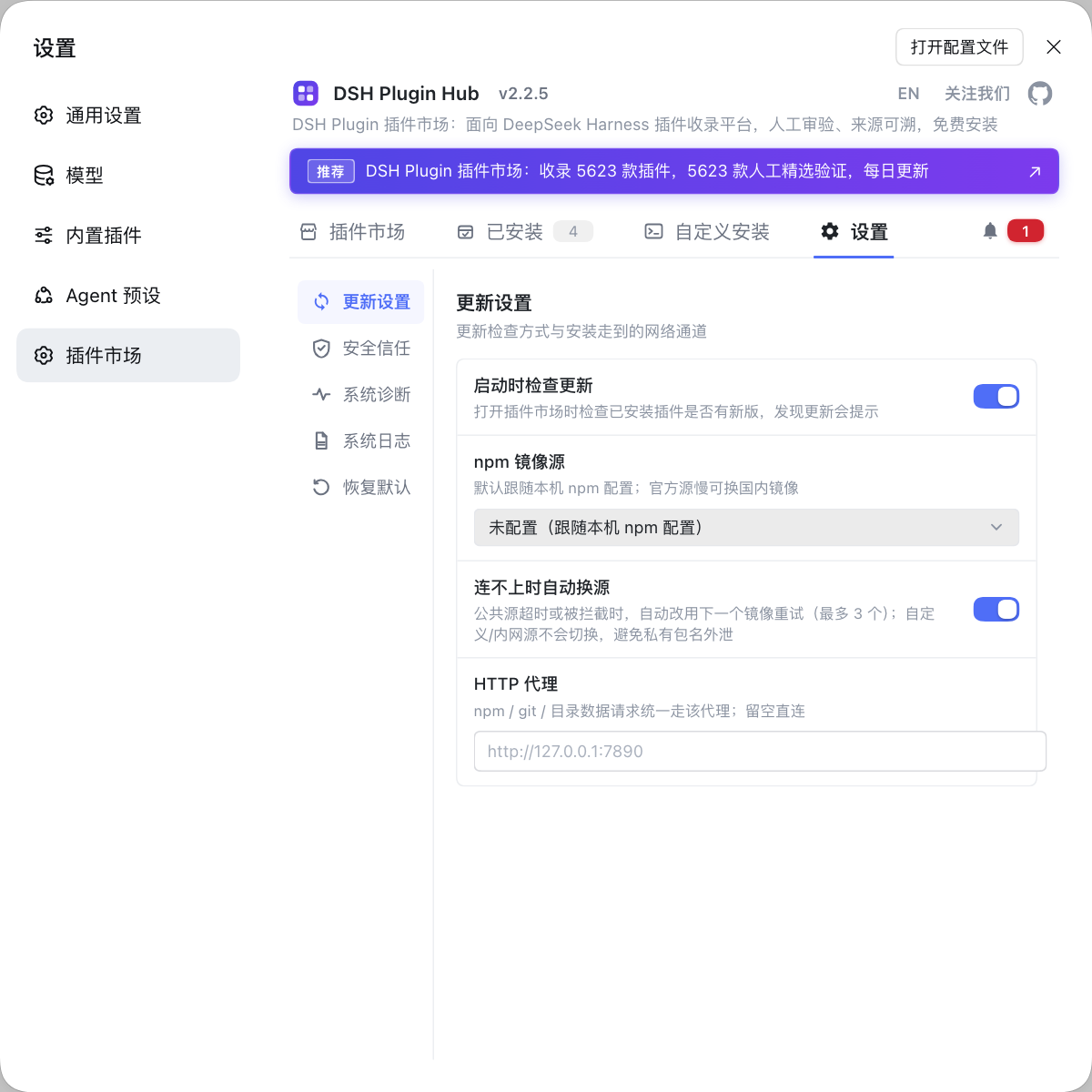
Task: Click the notification bell icon
Action: [990, 231]
